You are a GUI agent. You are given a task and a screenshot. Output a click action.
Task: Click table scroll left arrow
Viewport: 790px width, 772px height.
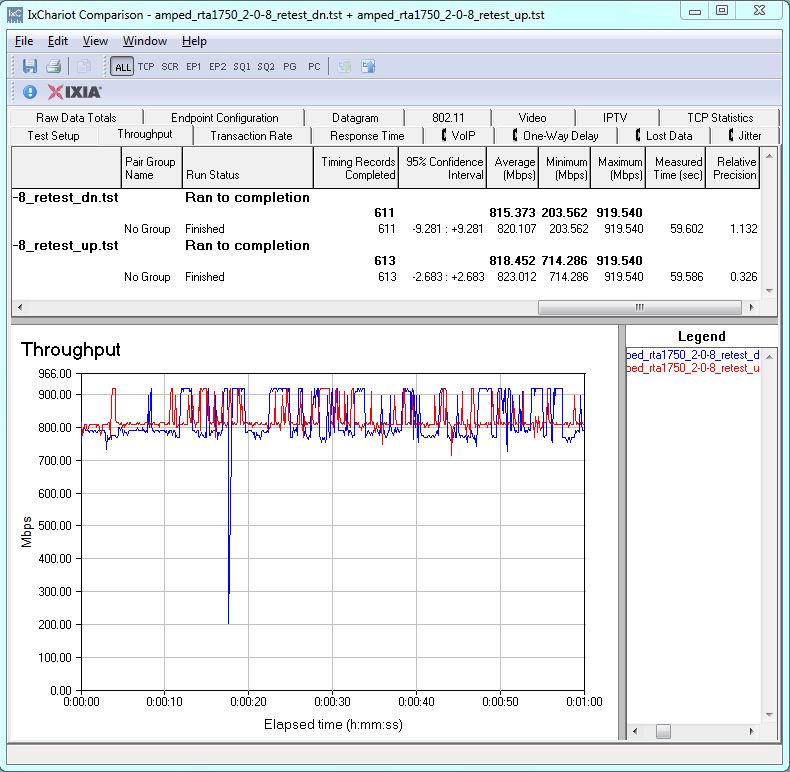coord(20,307)
